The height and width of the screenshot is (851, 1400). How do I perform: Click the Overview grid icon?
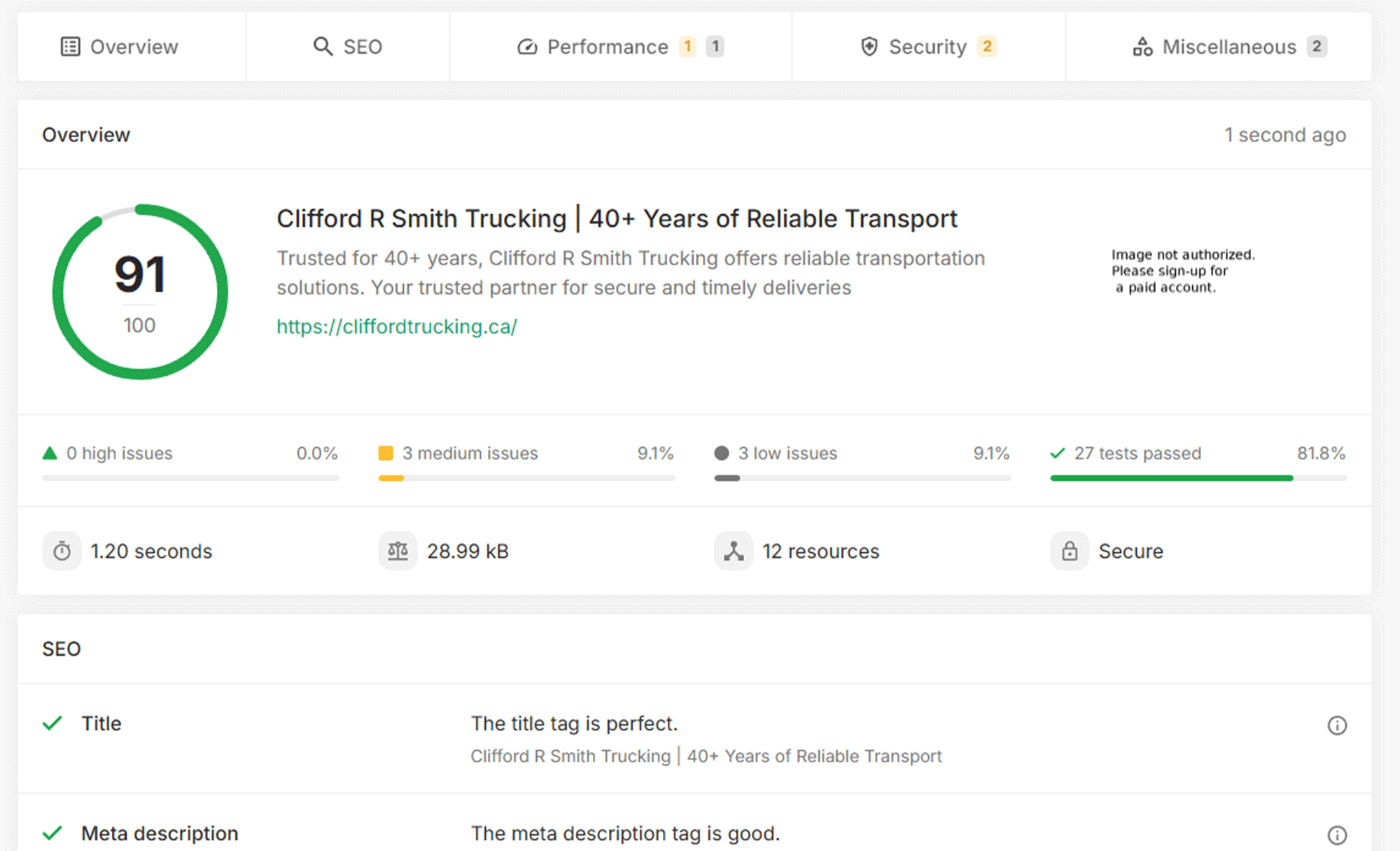click(69, 46)
